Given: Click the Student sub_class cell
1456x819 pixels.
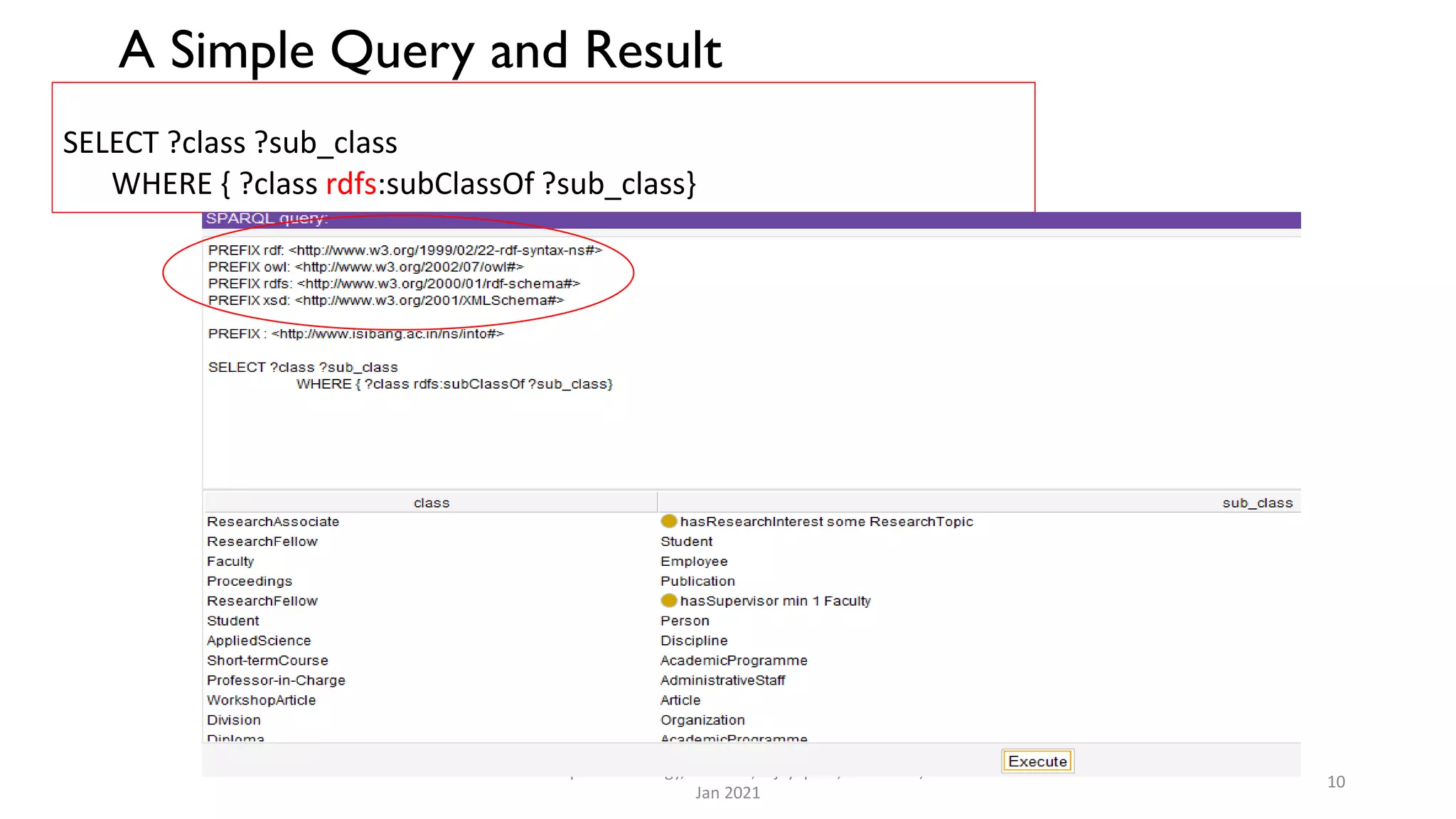Looking at the screenshot, I should (686, 542).
